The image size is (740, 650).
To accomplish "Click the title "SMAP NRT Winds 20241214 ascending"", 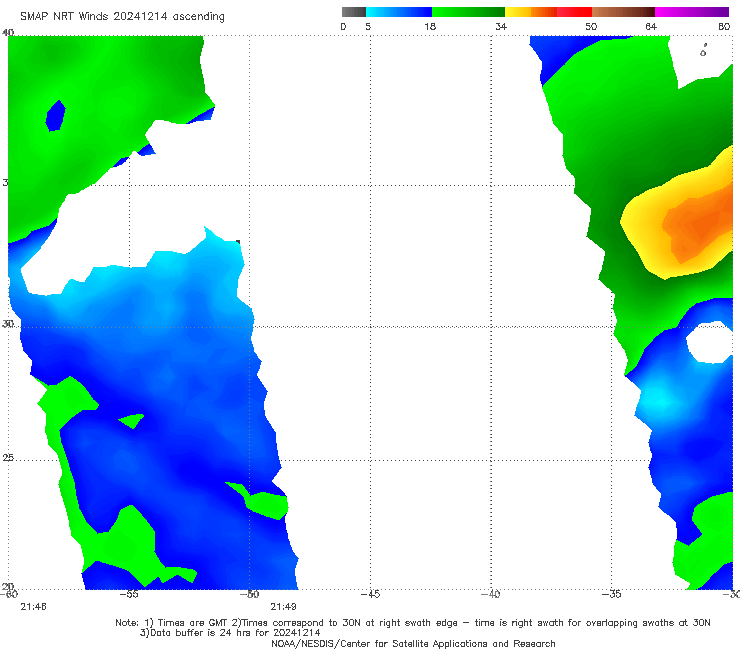I will (x=122, y=16).
